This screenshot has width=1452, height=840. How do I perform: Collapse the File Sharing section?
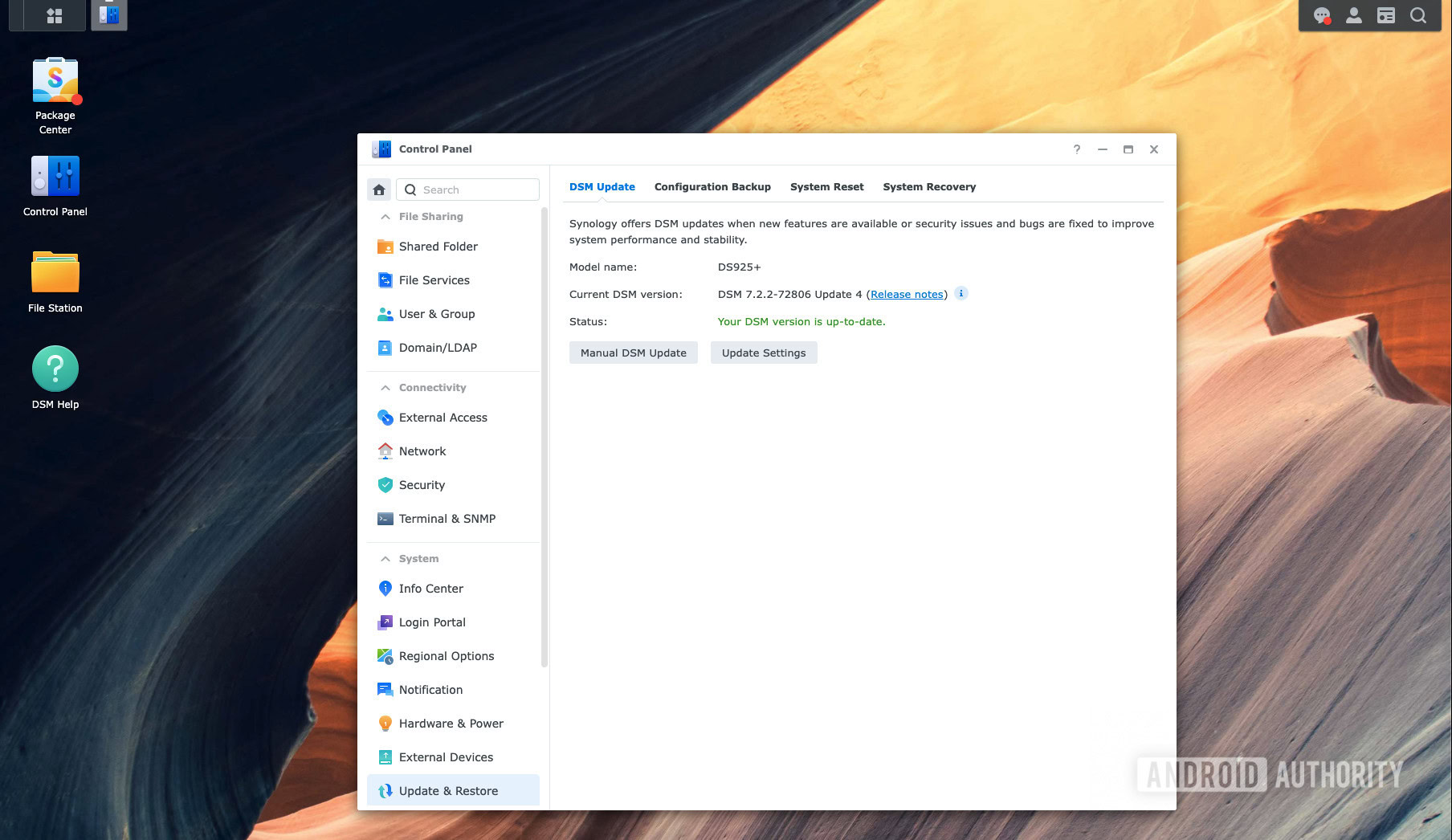385,216
